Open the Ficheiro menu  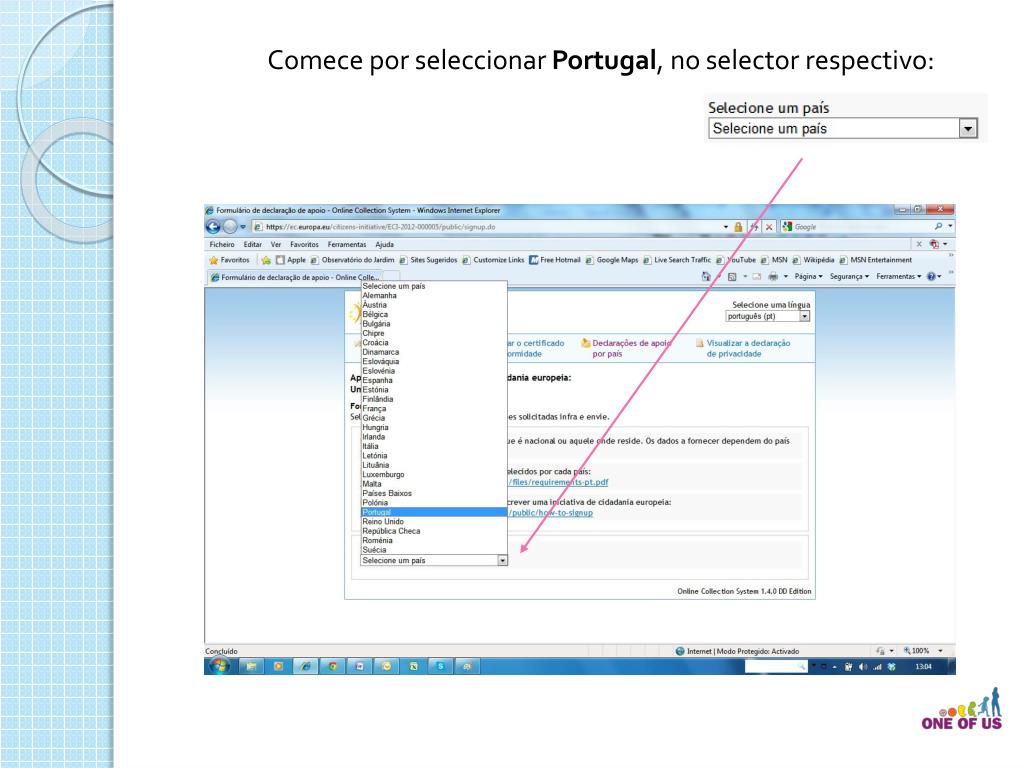[x=222, y=244]
